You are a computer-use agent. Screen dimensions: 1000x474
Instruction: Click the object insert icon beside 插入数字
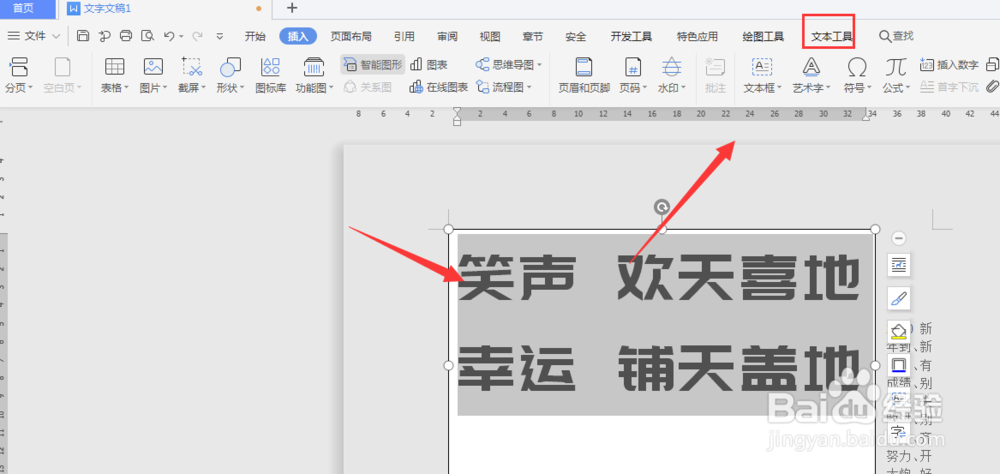click(x=992, y=64)
